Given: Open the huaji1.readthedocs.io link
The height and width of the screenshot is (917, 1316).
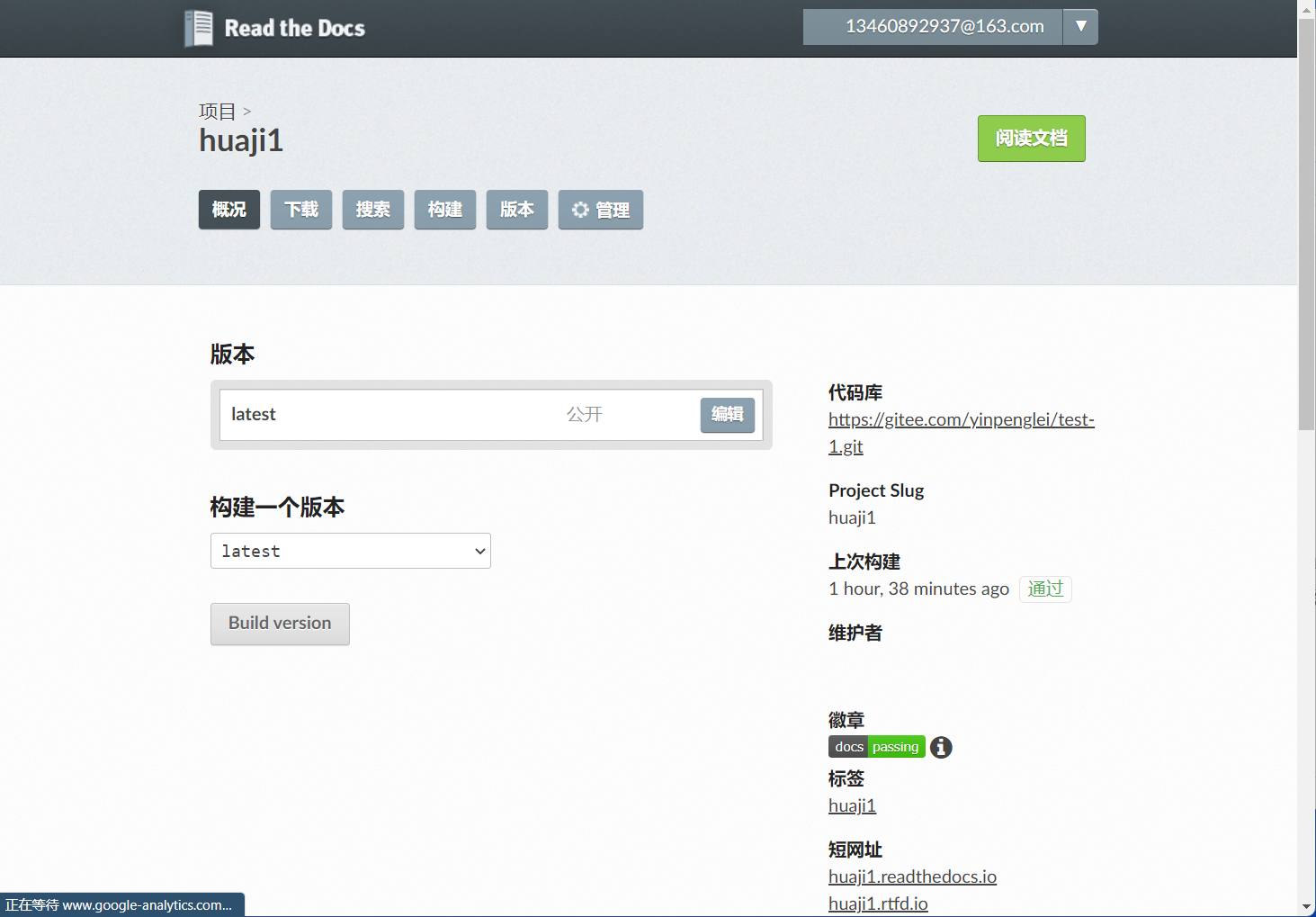Looking at the screenshot, I should pyautogui.click(x=912, y=877).
